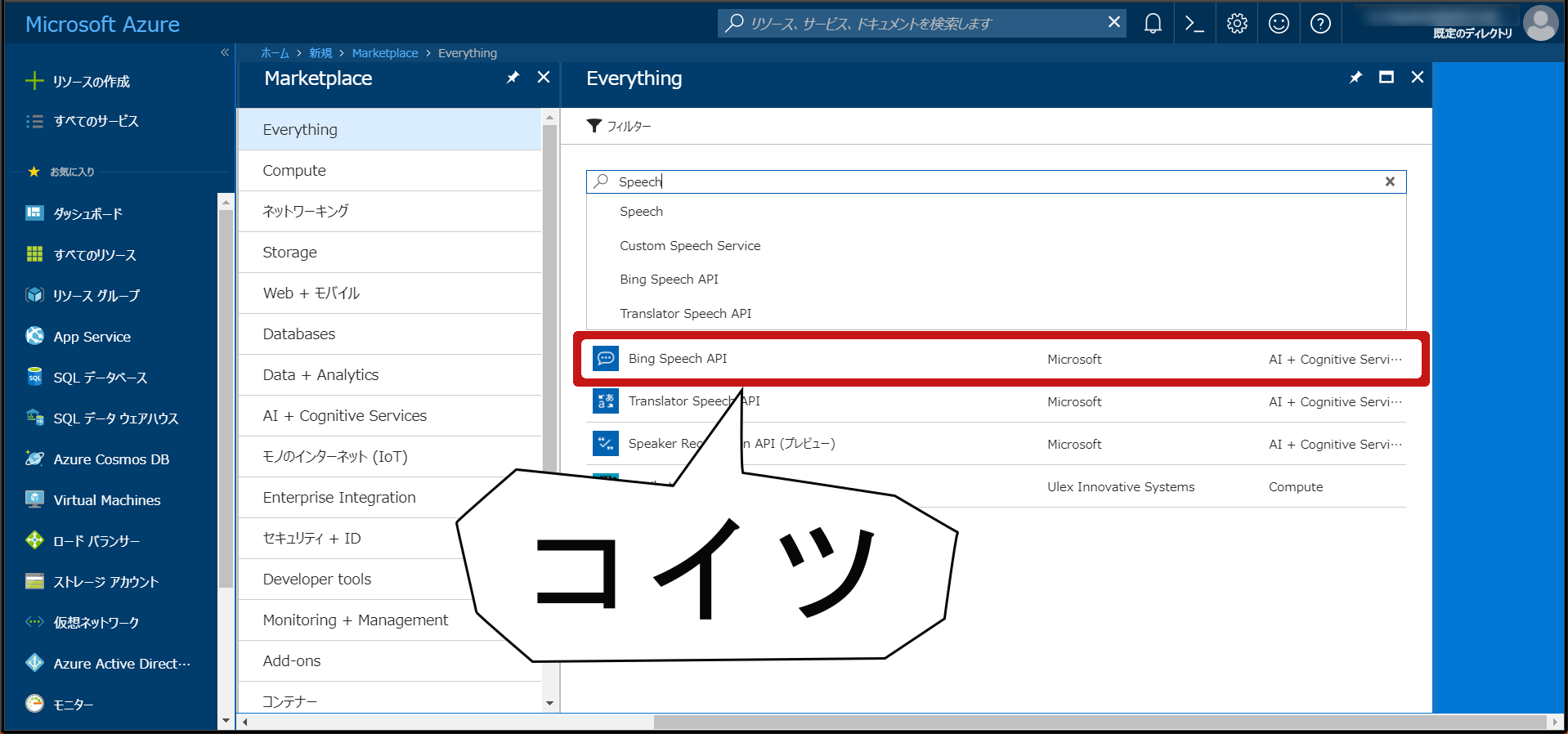Viewport: 1568px width, 734px height.
Task: Open the notifications bell icon
Action: pyautogui.click(x=1153, y=24)
